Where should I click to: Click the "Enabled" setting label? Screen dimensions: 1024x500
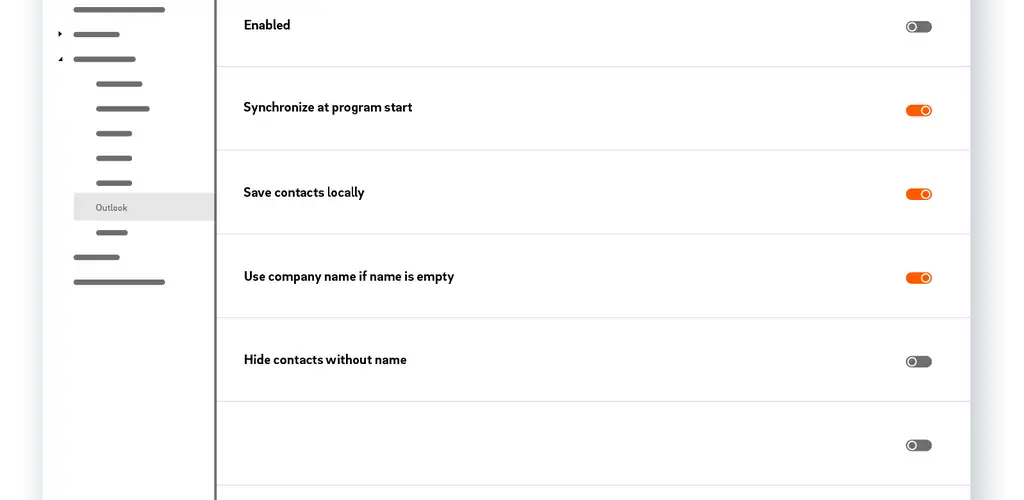point(267,25)
